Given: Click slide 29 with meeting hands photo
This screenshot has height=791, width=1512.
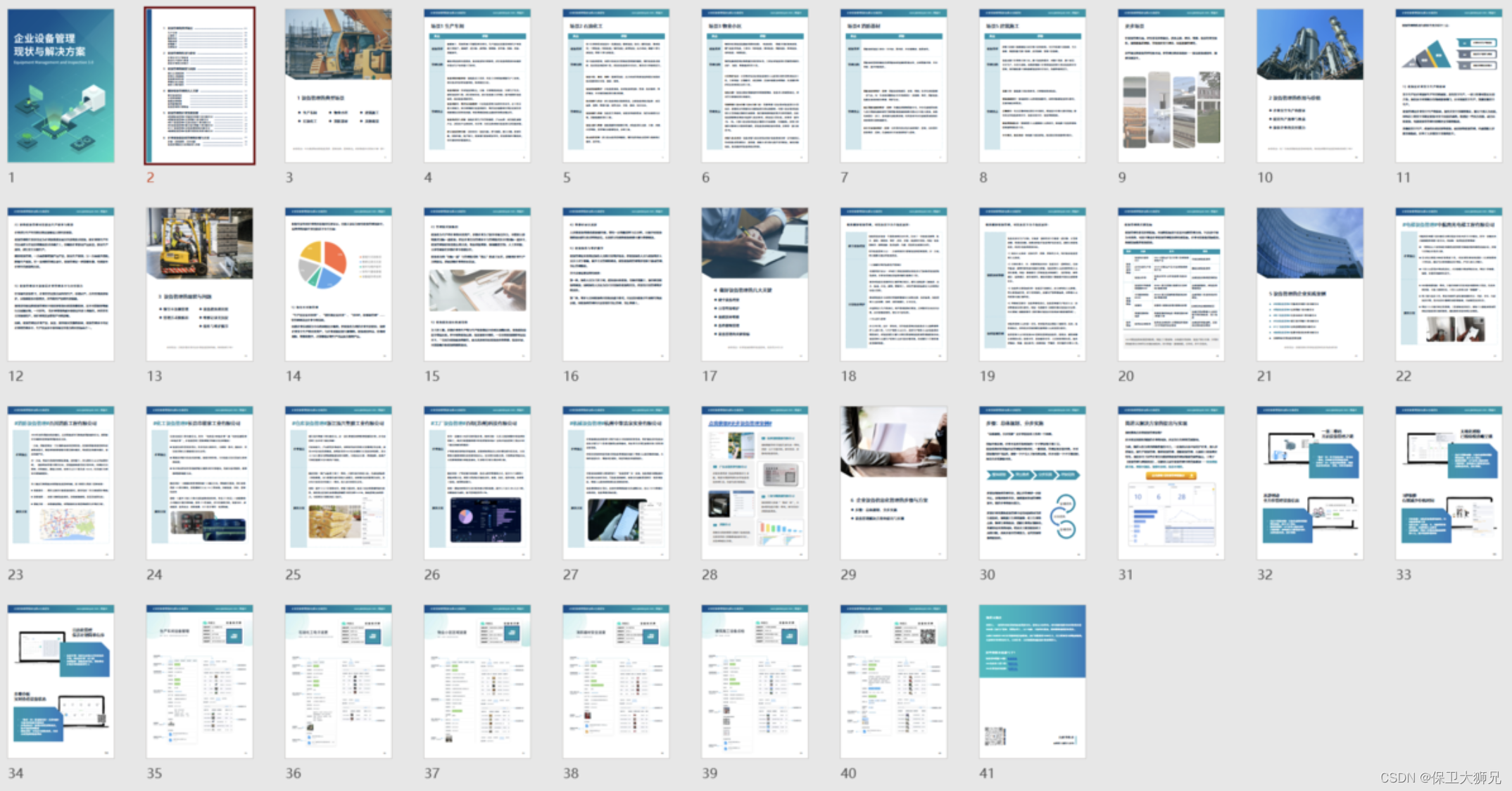Looking at the screenshot, I should (x=893, y=483).
